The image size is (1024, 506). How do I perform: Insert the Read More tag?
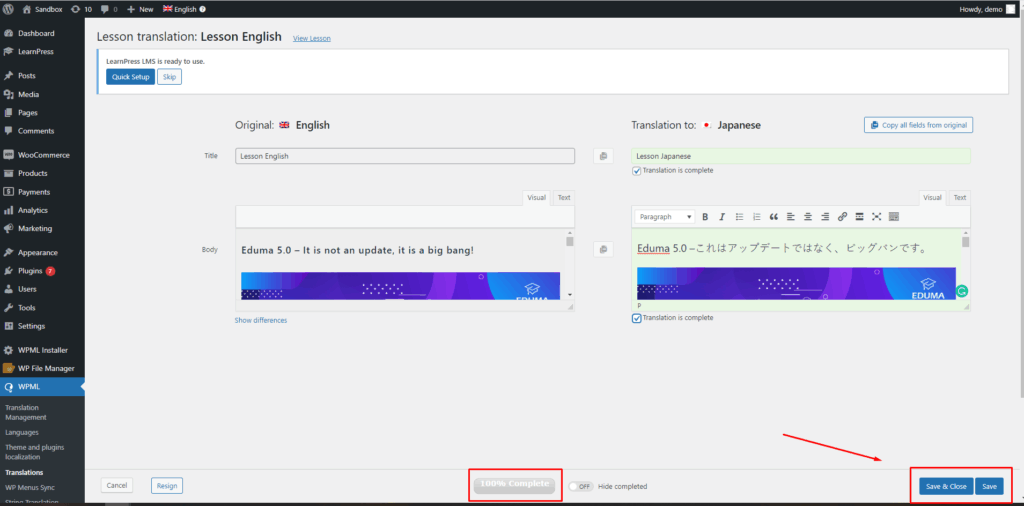[x=859, y=217]
